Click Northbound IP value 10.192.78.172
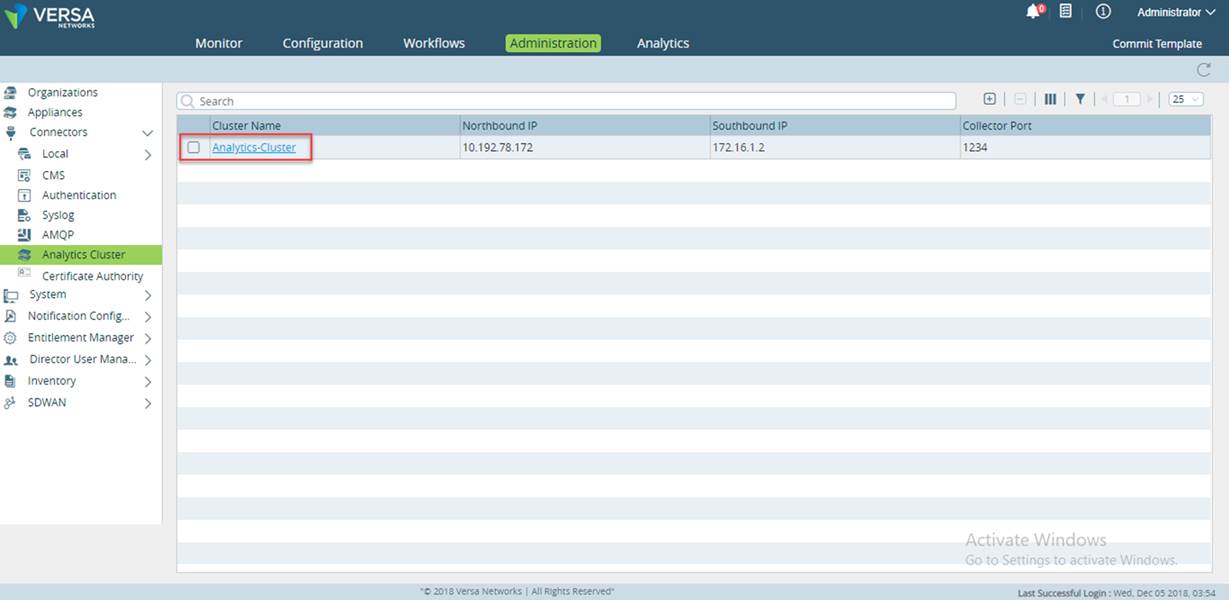 tap(497, 147)
